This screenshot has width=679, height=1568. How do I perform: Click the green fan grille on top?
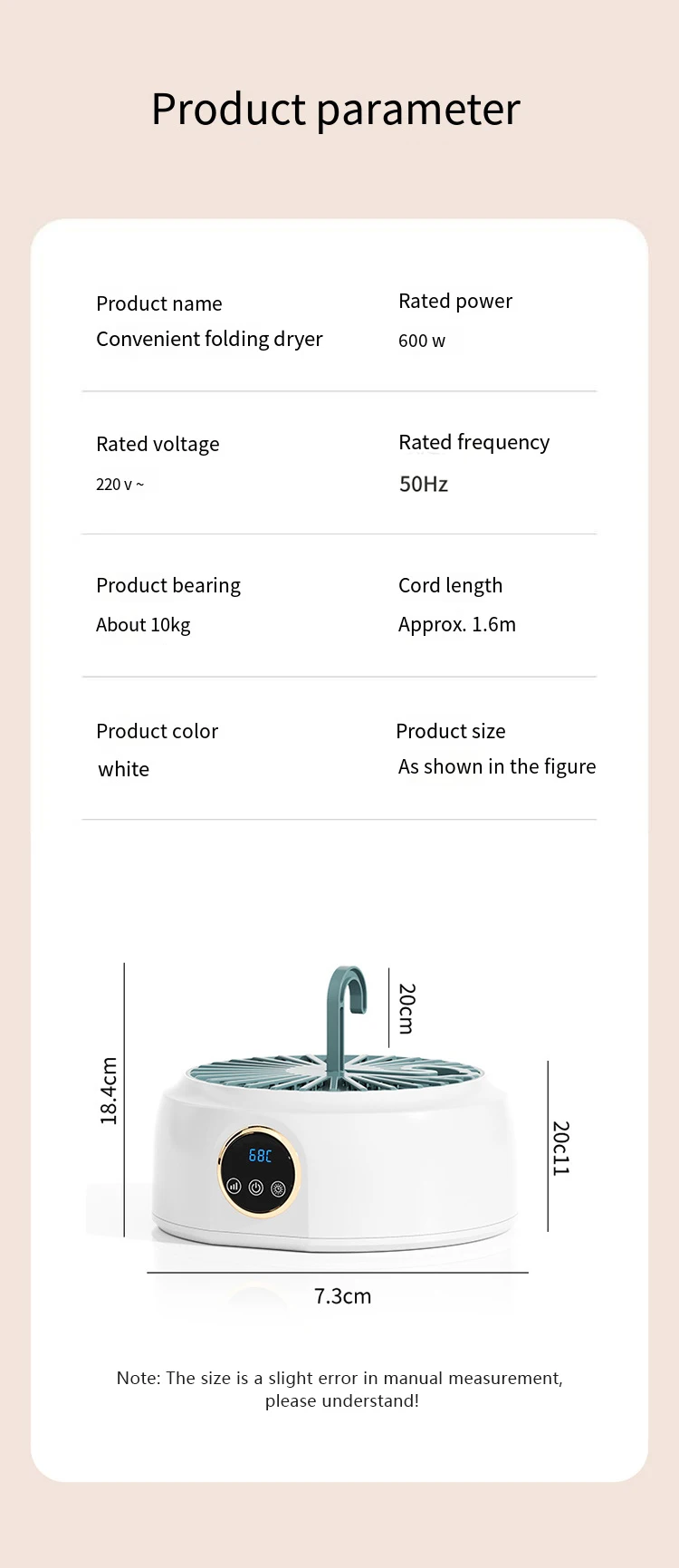(416, 1073)
